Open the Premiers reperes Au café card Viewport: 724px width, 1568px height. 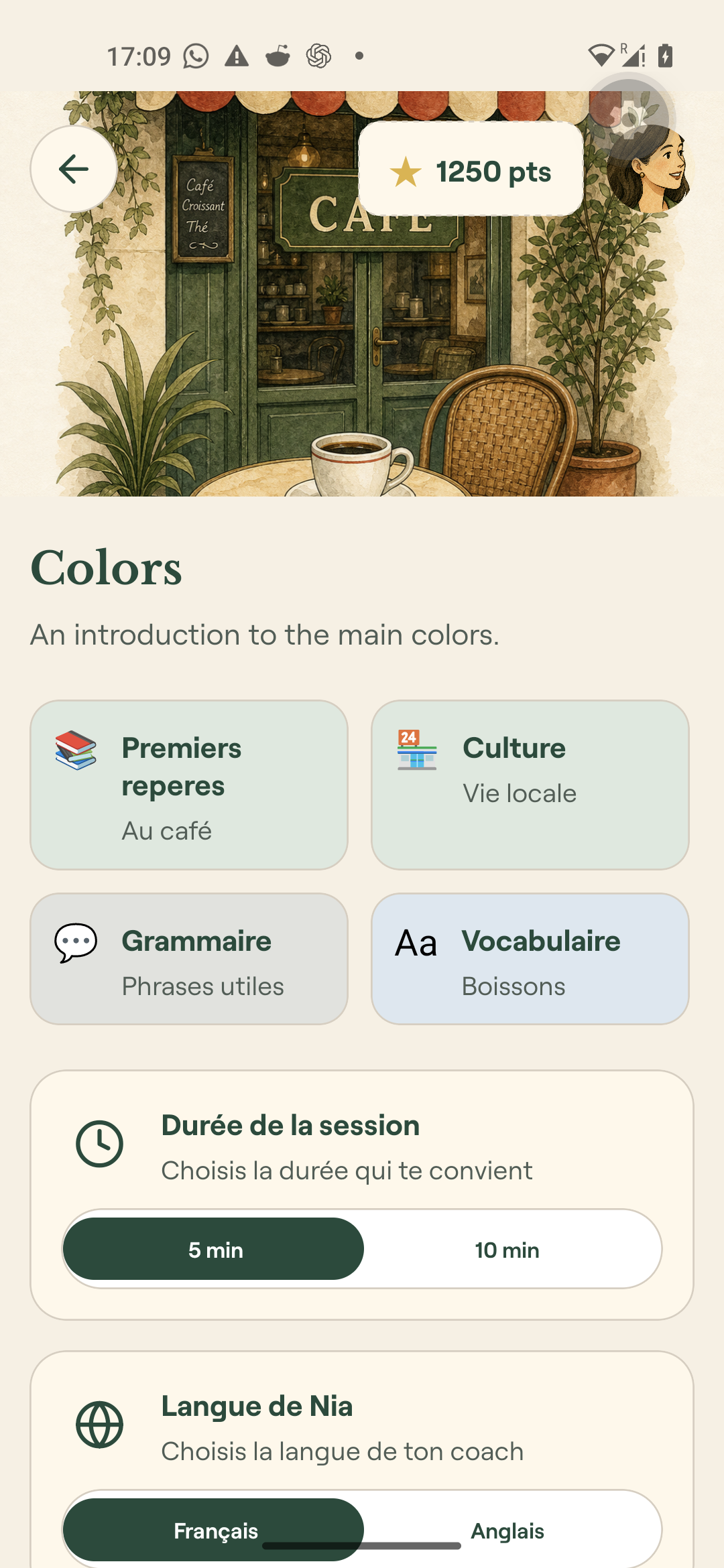pyautogui.click(x=189, y=785)
